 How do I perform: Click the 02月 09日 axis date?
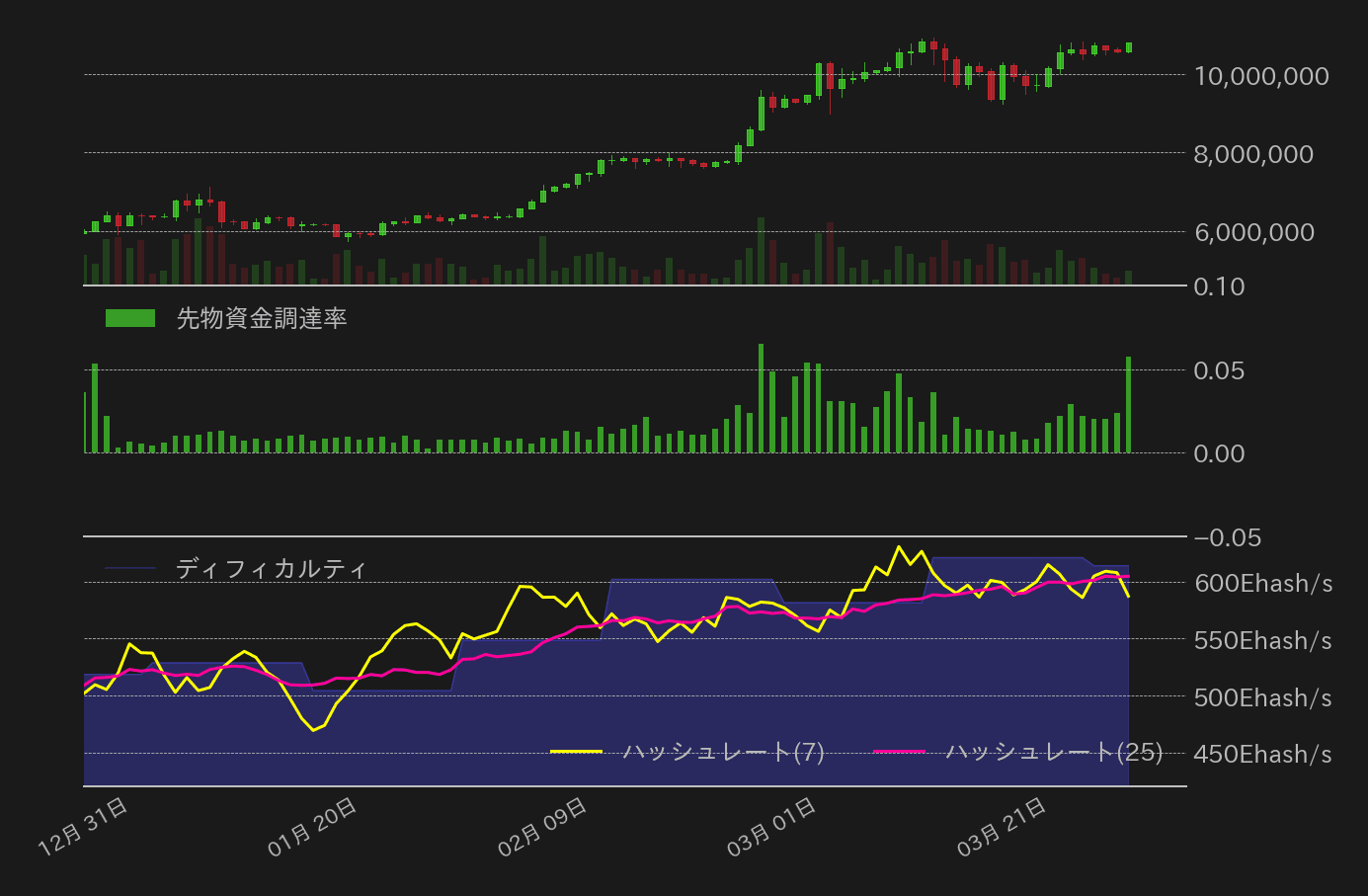(543, 827)
